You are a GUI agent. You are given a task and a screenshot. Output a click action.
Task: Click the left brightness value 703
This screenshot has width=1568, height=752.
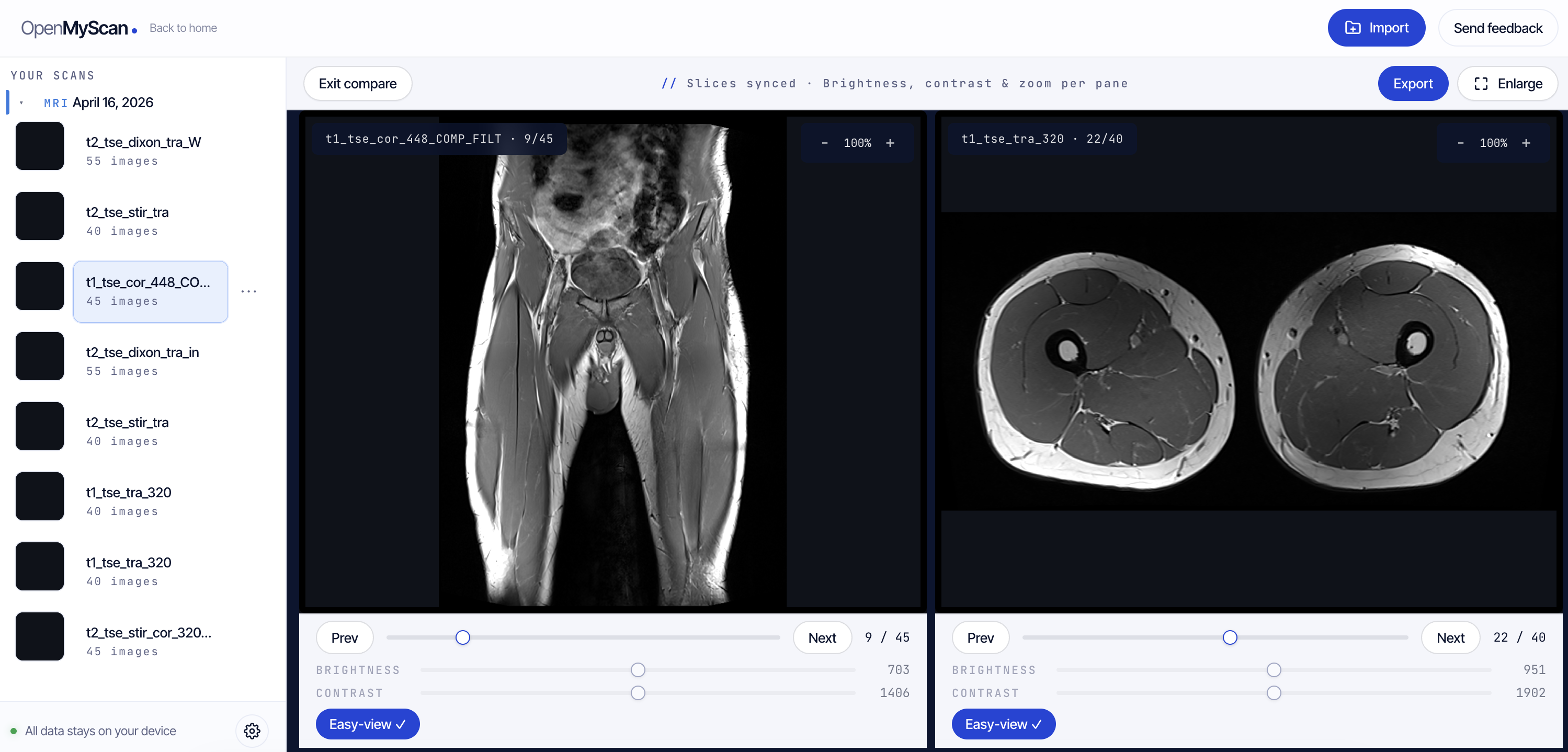tap(898, 670)
